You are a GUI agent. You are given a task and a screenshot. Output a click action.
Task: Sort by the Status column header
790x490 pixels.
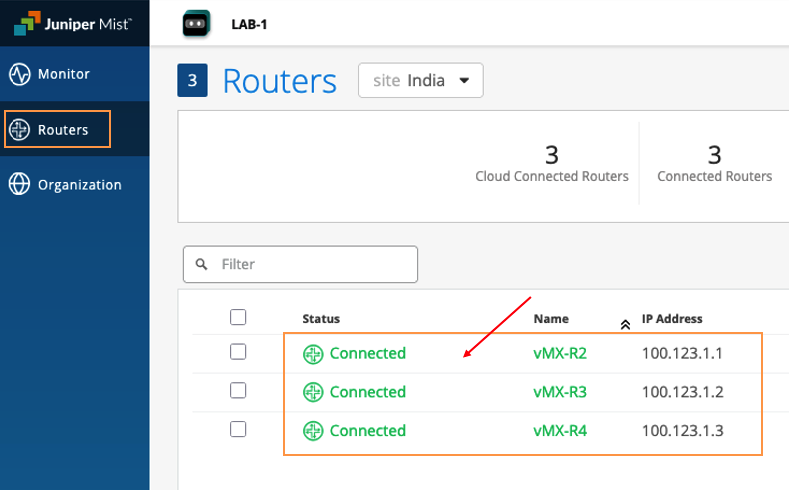321,319
